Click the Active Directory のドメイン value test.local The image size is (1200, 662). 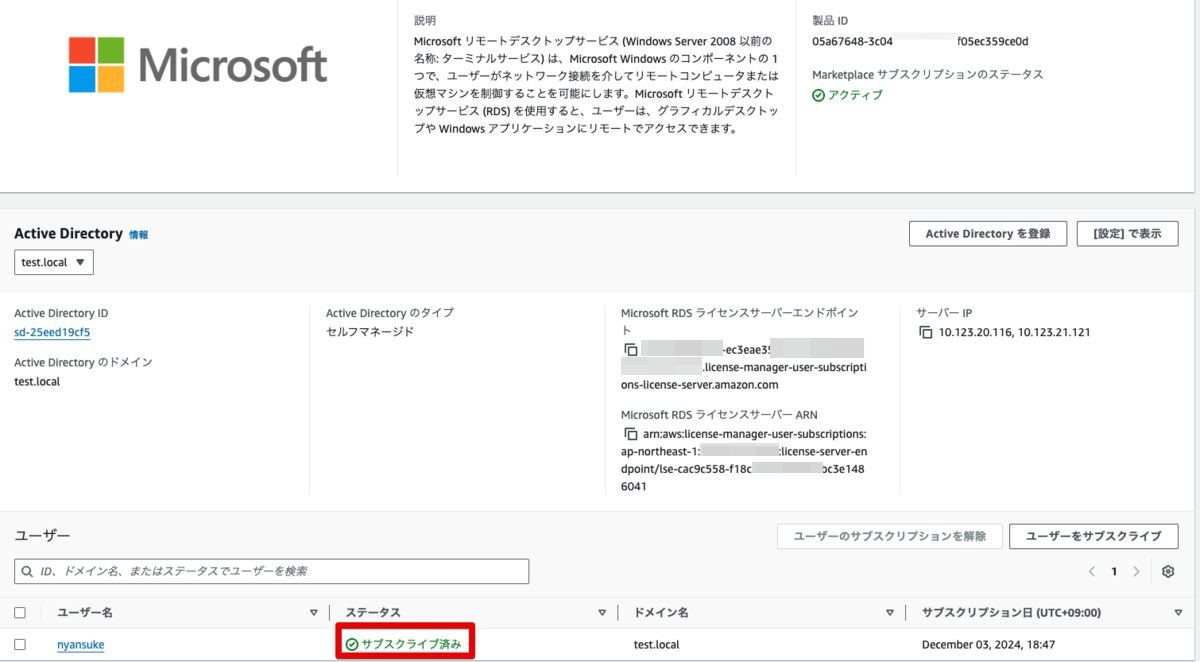(x=37, y=381)
